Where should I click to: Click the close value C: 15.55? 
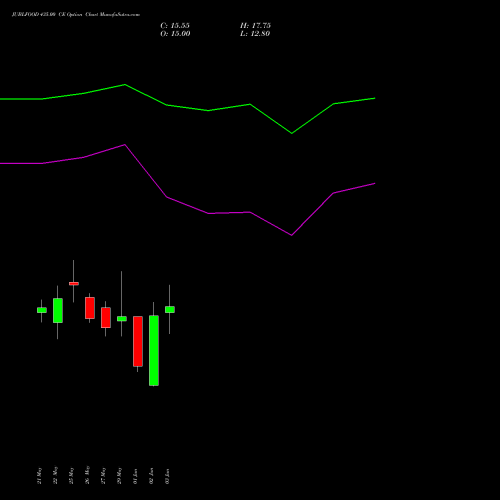tap(175, 26)
